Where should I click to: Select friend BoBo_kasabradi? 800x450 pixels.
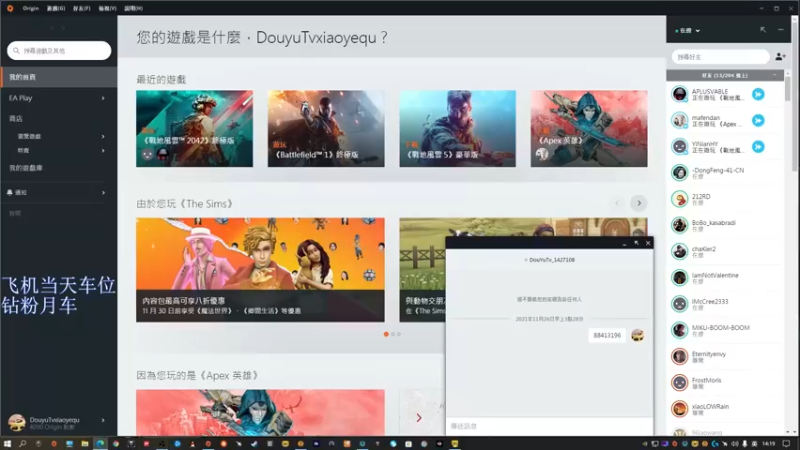(724, 226)
